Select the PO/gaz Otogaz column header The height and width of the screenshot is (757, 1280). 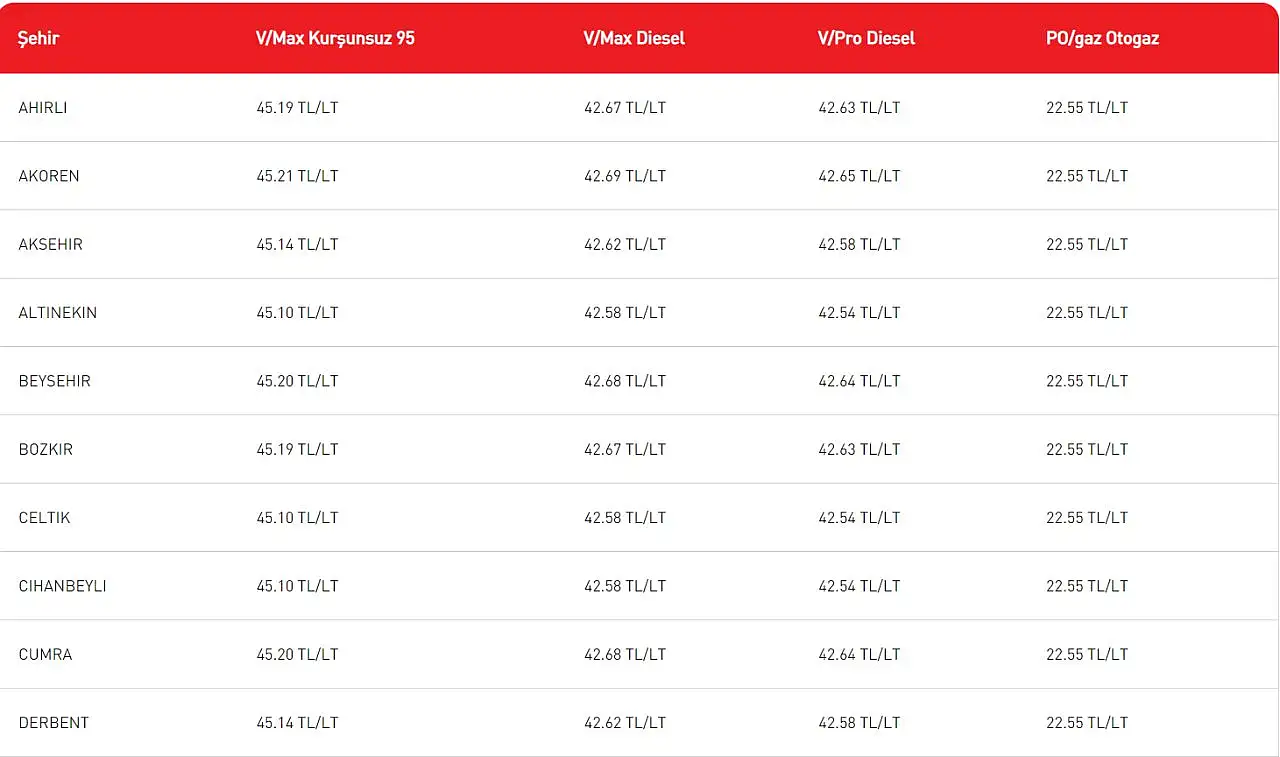(1102, 39)
